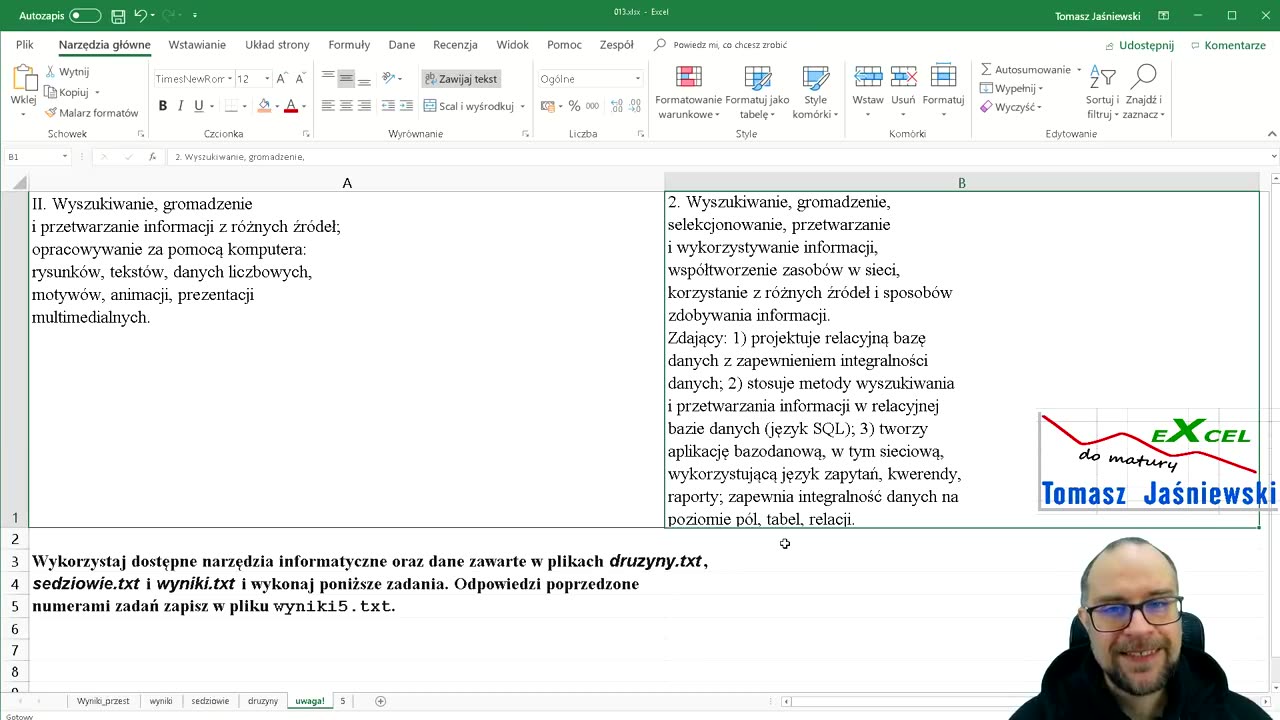Undo the last action

[140, 16]
